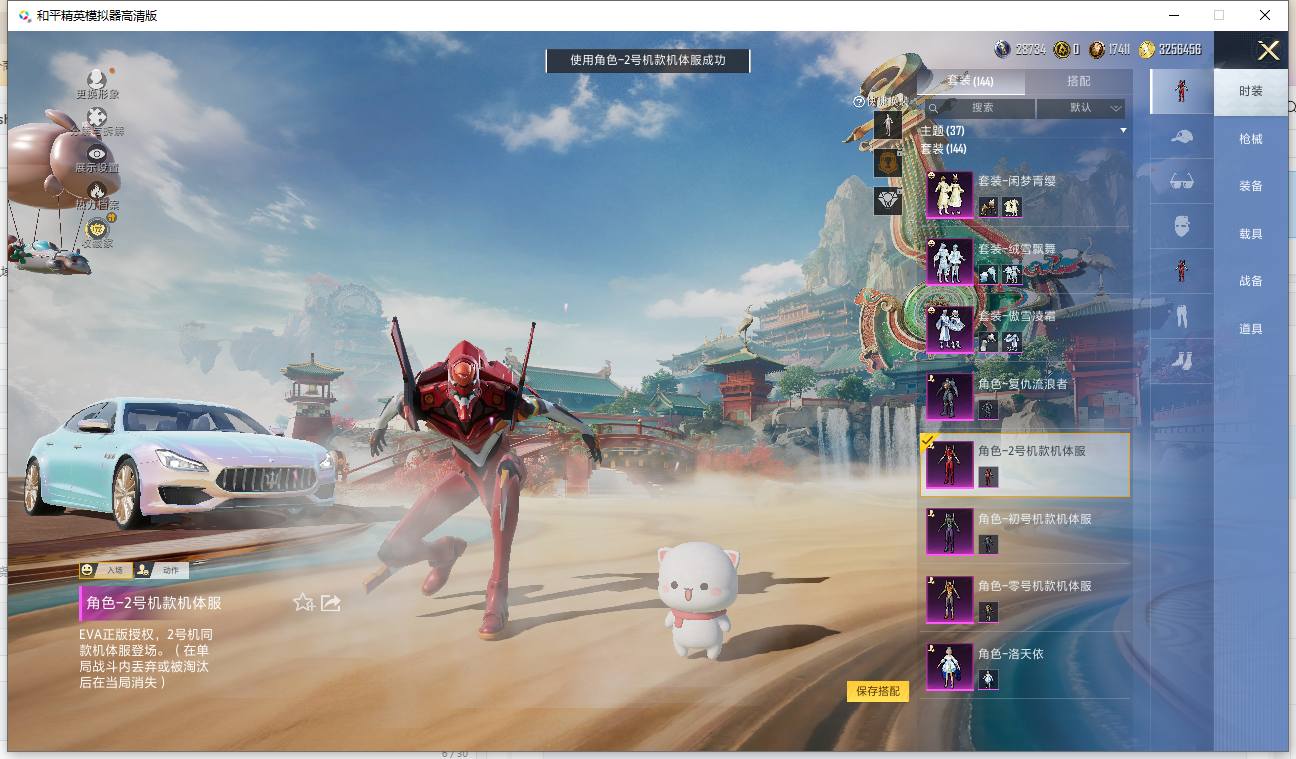
Task: Click the 角色-2号机款机体服 title banner
Action: click(154, 603)
